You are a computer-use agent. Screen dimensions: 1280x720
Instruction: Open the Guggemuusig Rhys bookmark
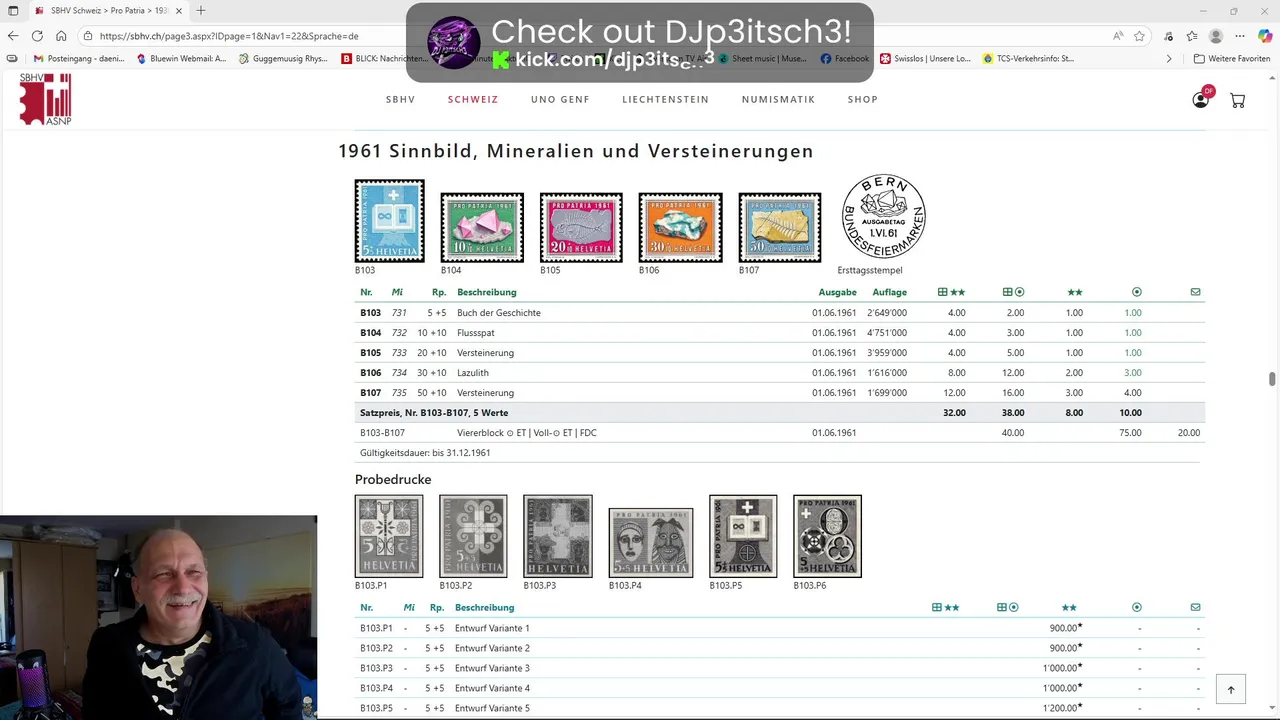(282, 58)
